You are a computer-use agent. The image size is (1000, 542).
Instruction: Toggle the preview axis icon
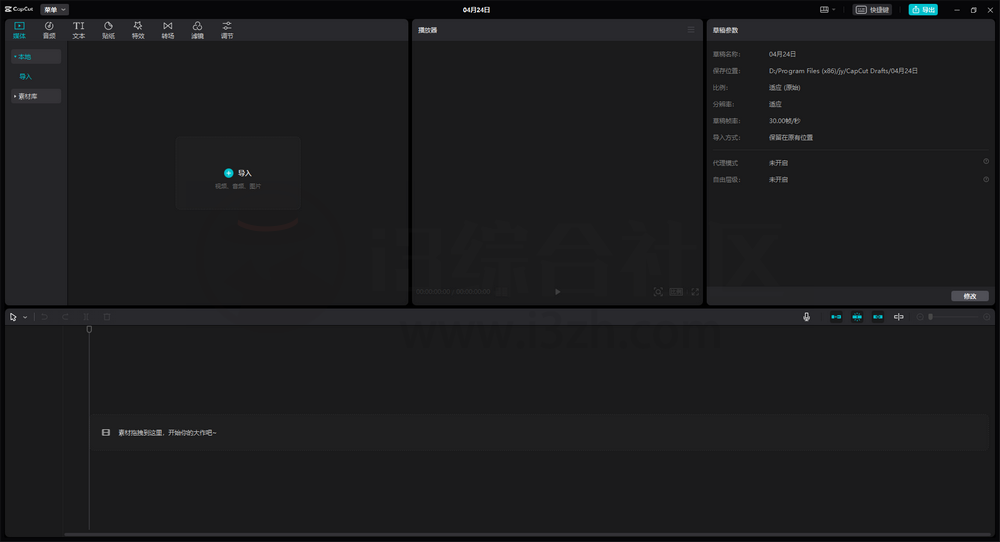pos(899,317)
